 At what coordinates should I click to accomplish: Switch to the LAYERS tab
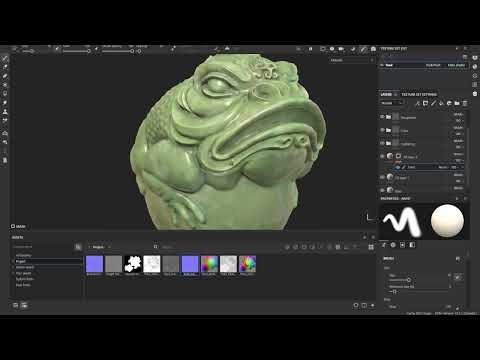pyautogui.click(x=387, y=94)
